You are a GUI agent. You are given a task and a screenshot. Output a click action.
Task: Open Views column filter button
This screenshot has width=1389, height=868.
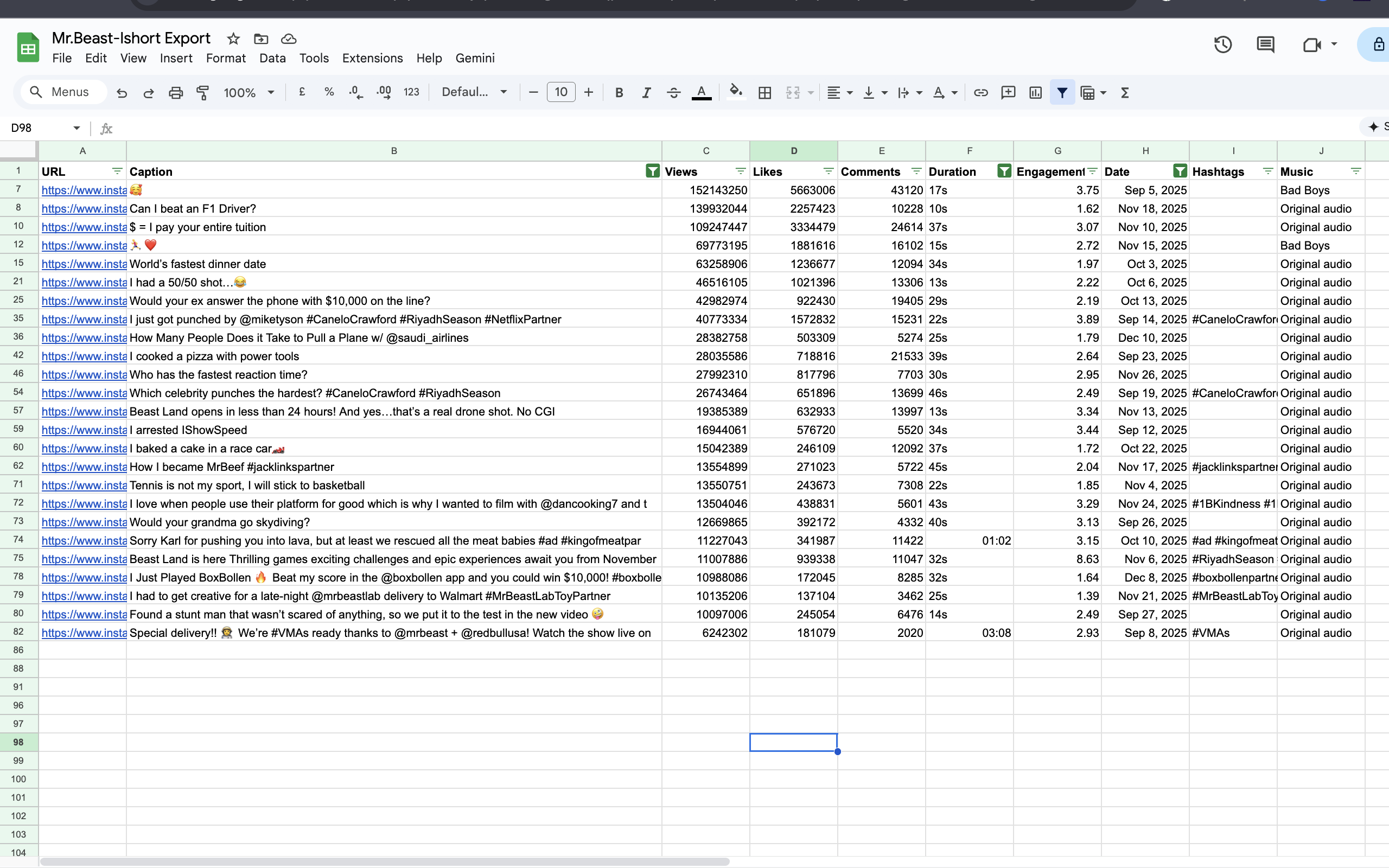(741, 171)
